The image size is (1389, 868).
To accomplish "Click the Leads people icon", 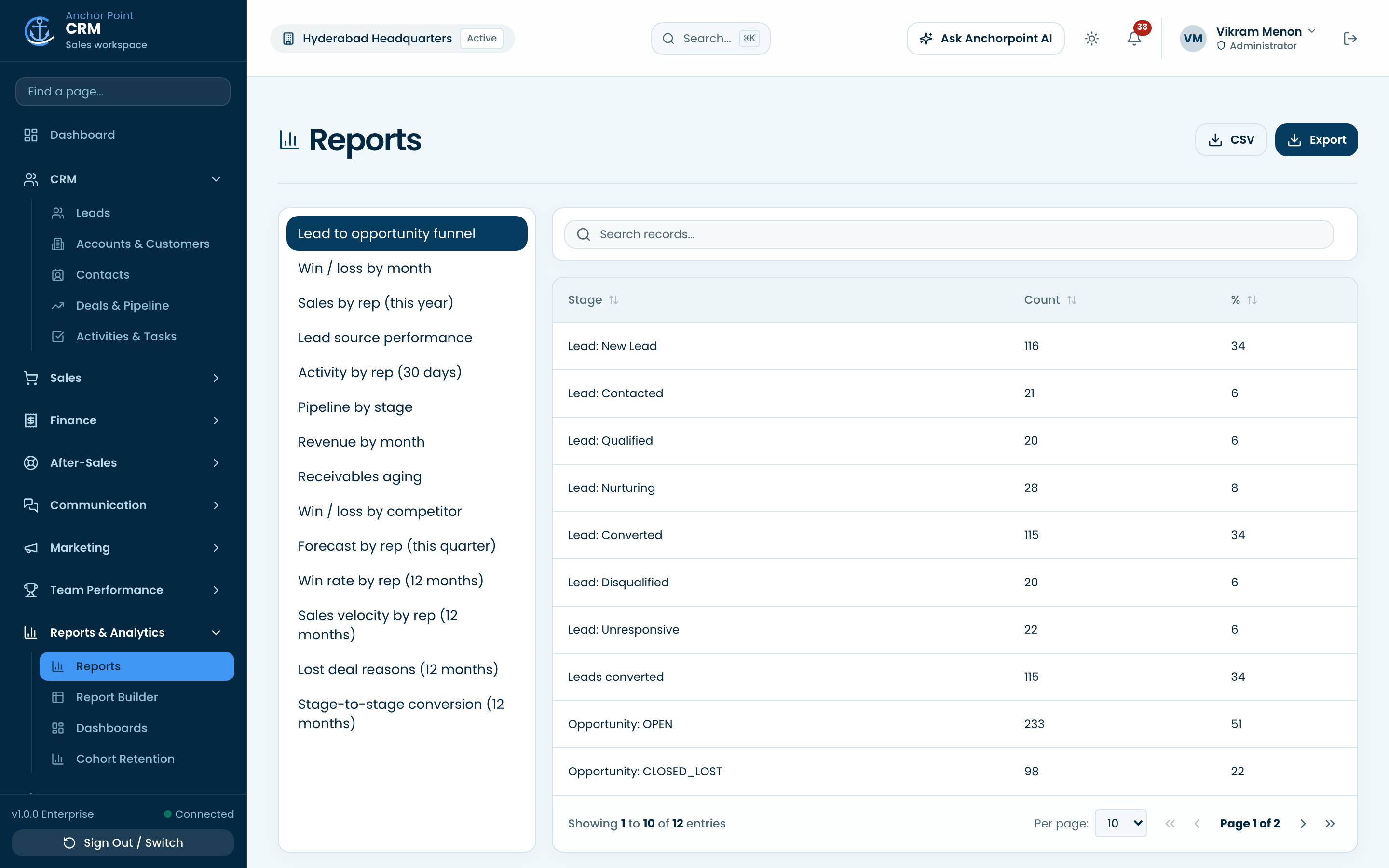I will (x=58, y=213).
